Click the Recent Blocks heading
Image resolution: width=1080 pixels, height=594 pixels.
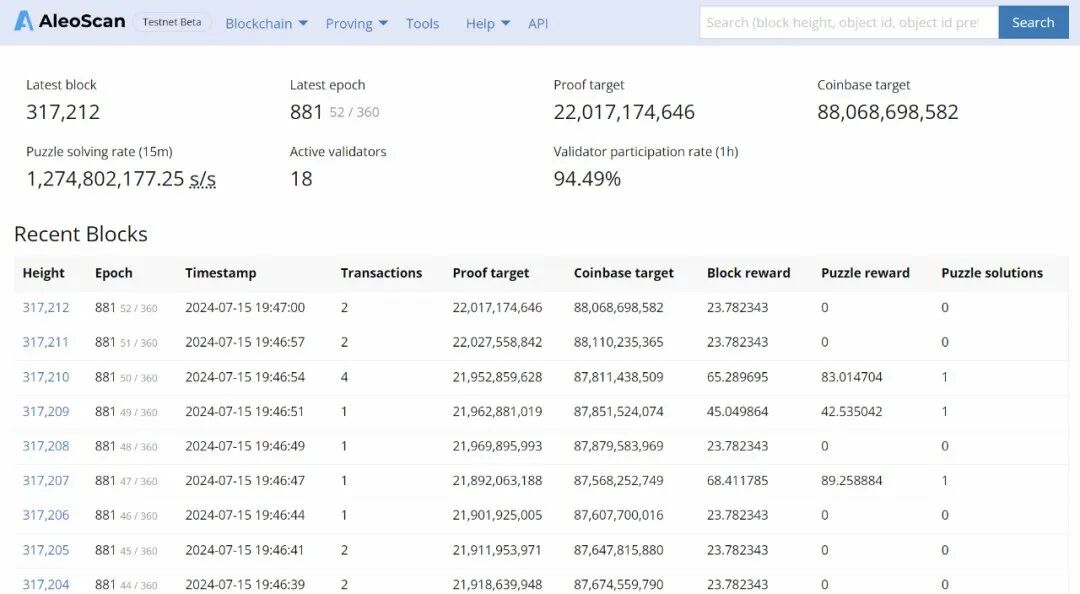click(81, 234)
